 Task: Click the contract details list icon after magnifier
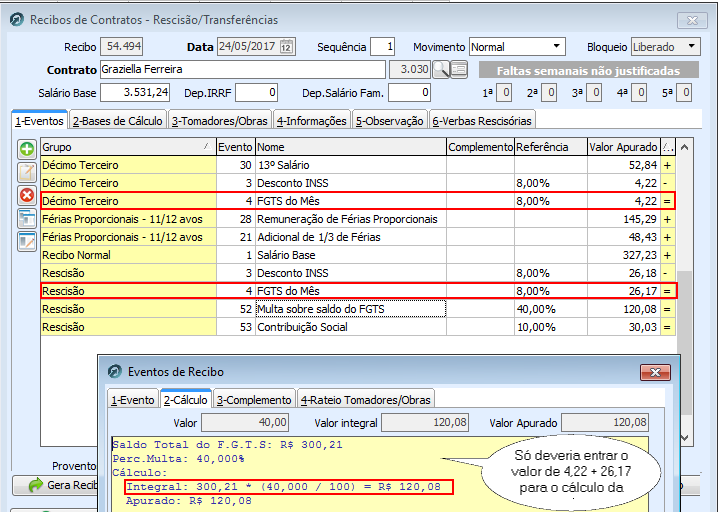click(x=459, y=70)
